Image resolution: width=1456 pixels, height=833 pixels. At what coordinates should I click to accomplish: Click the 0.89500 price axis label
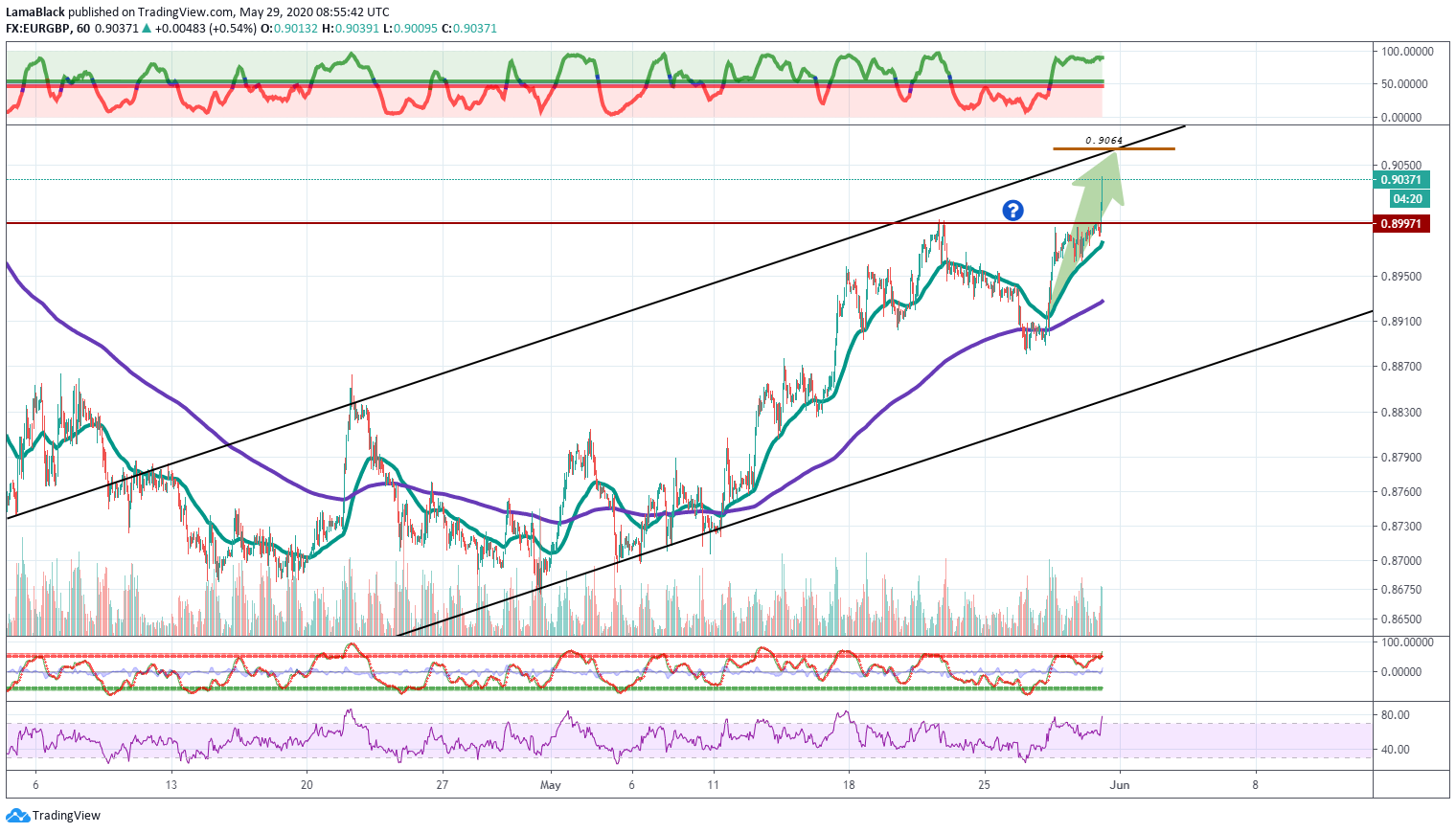1400,277
